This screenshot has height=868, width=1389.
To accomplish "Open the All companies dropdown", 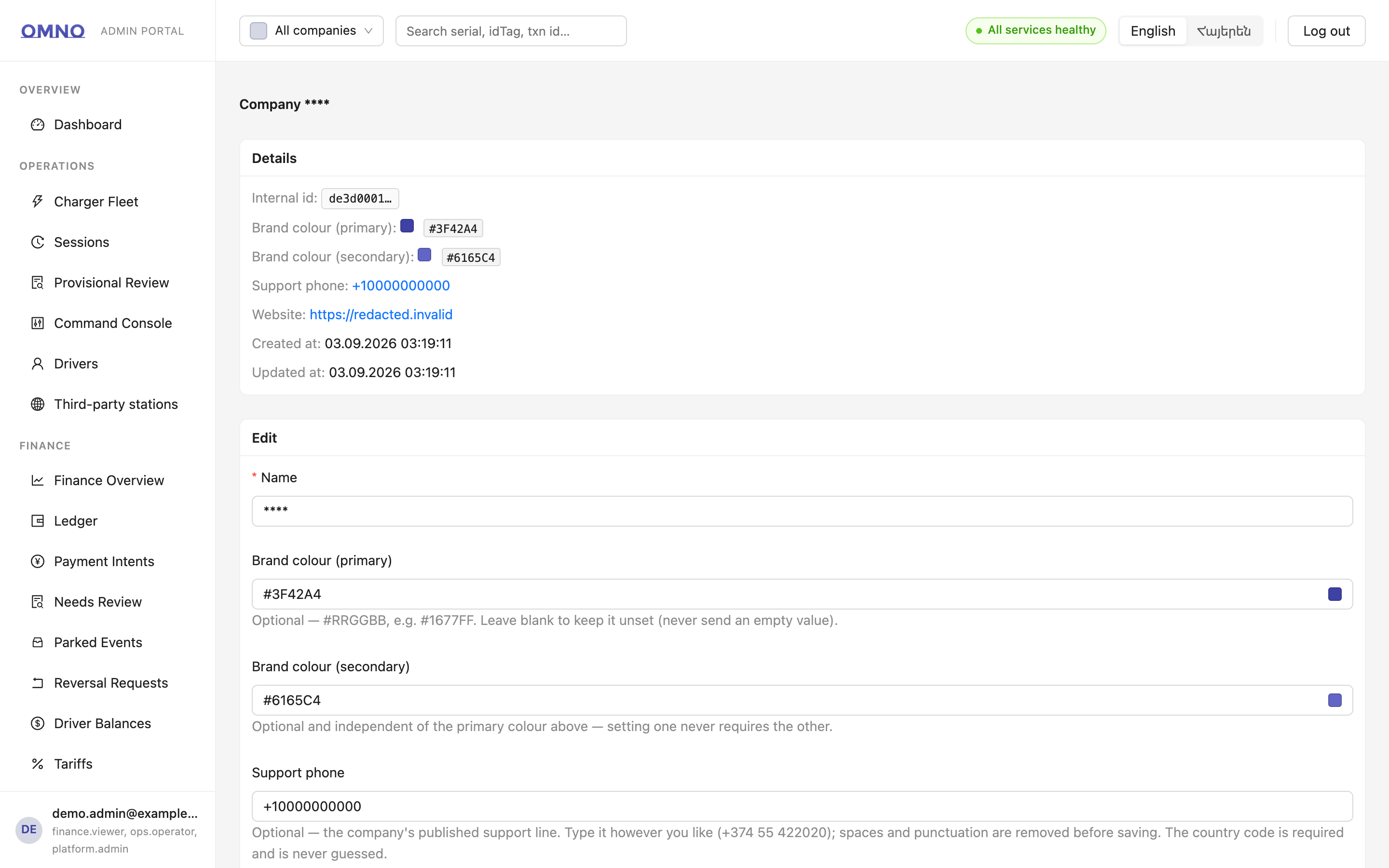I will pos(311,31).
